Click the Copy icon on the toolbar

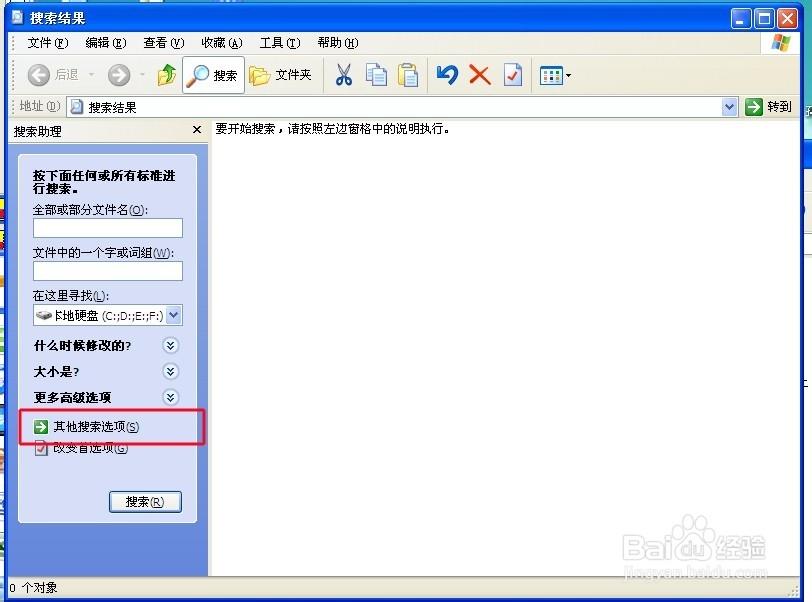(377, 75)
